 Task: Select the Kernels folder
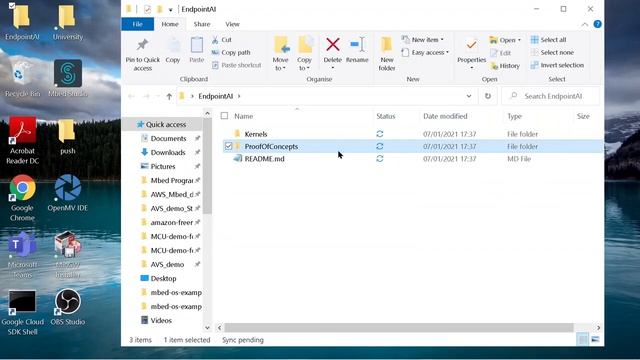click(256, 134)
